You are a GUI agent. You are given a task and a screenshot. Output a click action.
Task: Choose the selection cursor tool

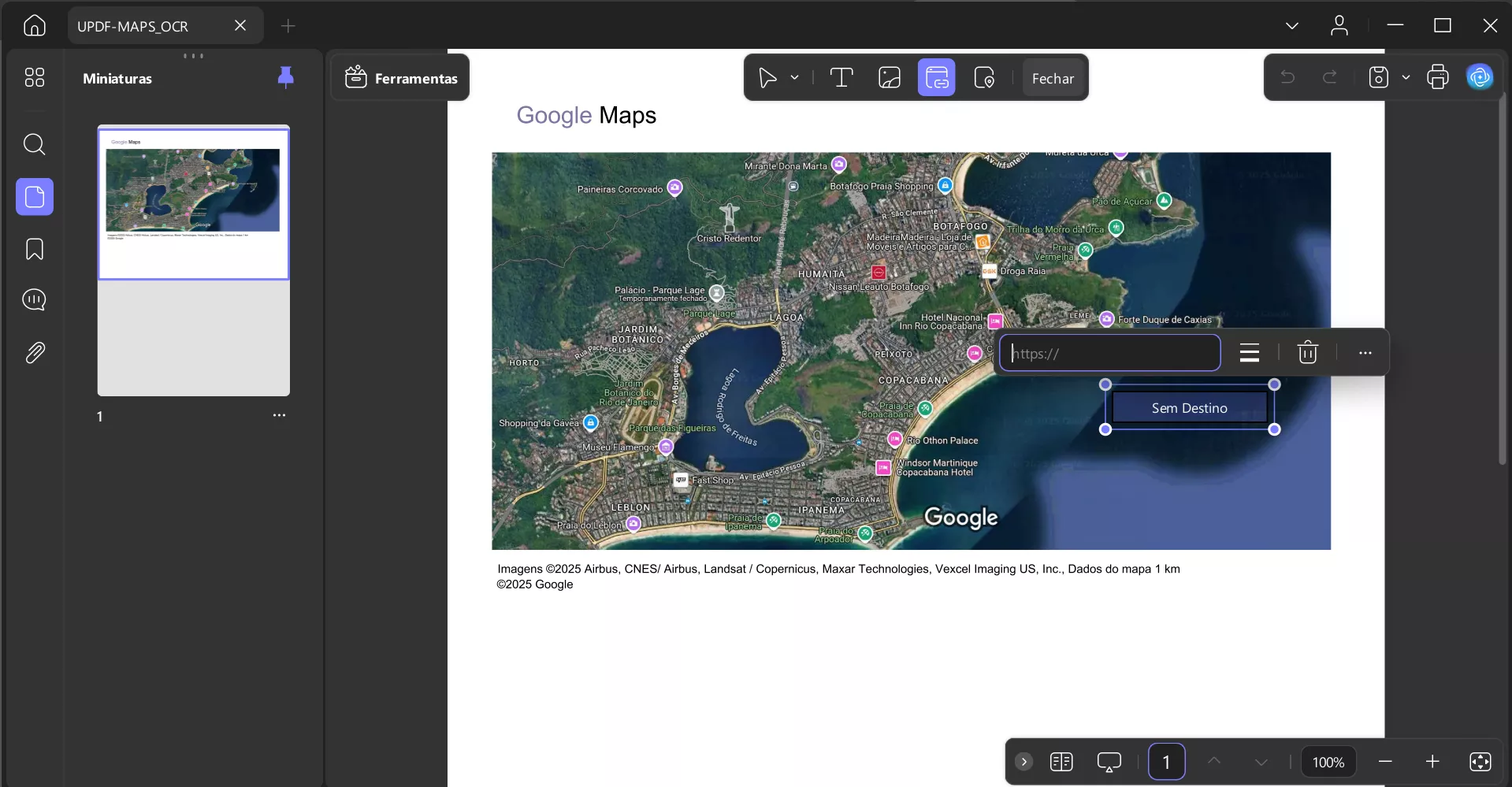(767, 78)
